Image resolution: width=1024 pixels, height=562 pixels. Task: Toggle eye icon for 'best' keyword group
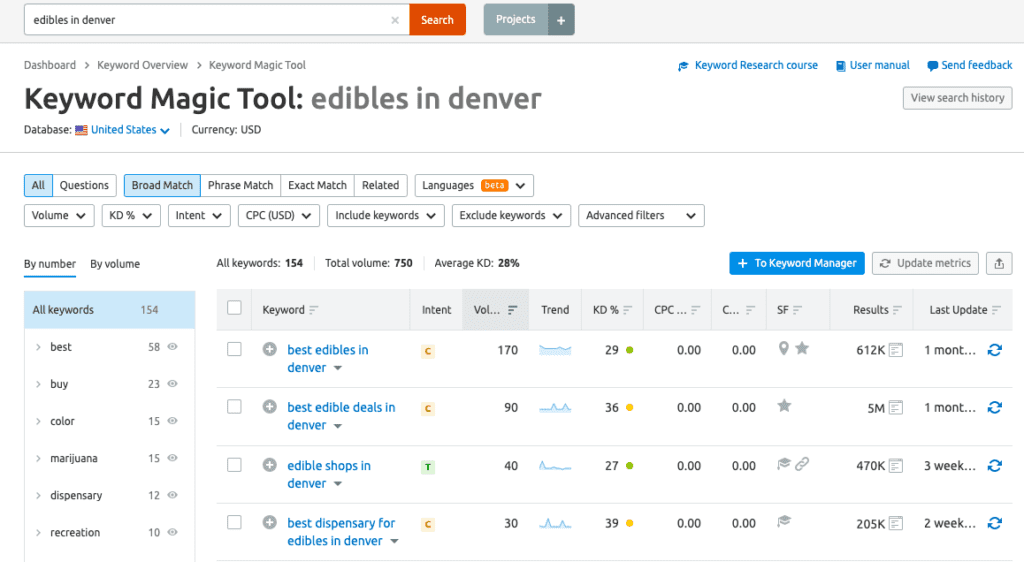click(173, 347)
